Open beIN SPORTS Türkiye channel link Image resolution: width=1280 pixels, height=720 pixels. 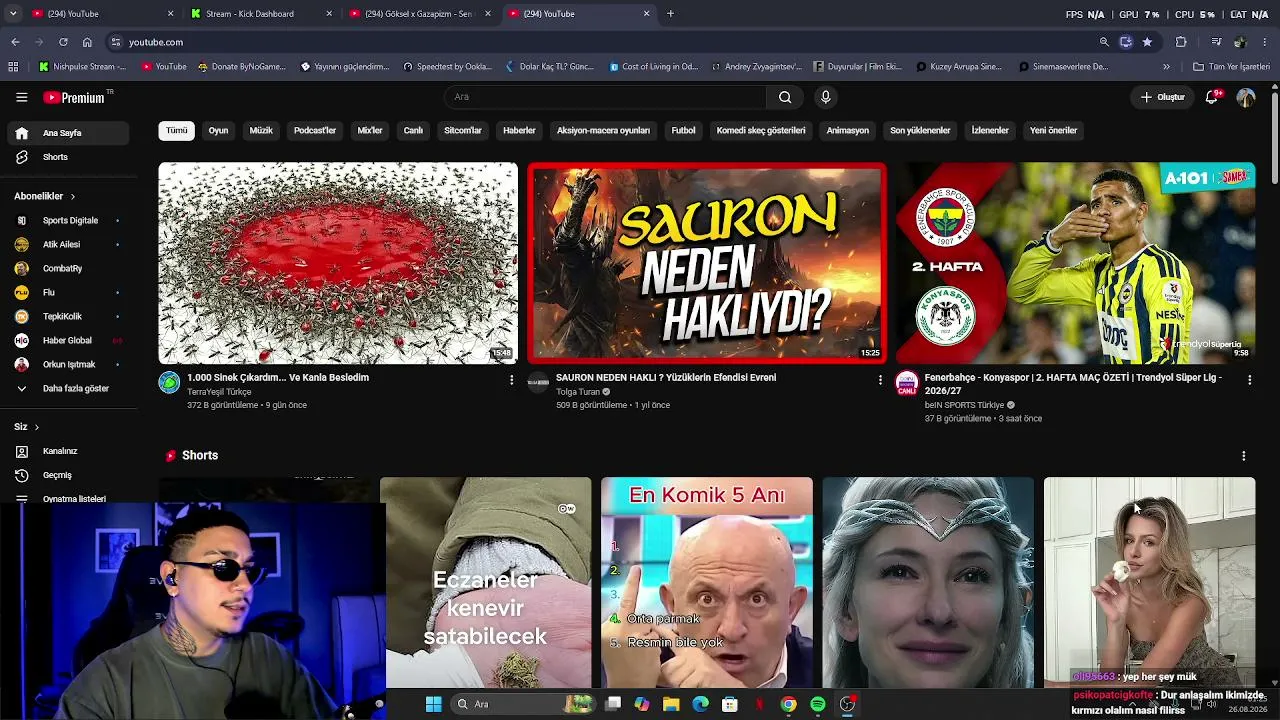click(x=964, y=405)
